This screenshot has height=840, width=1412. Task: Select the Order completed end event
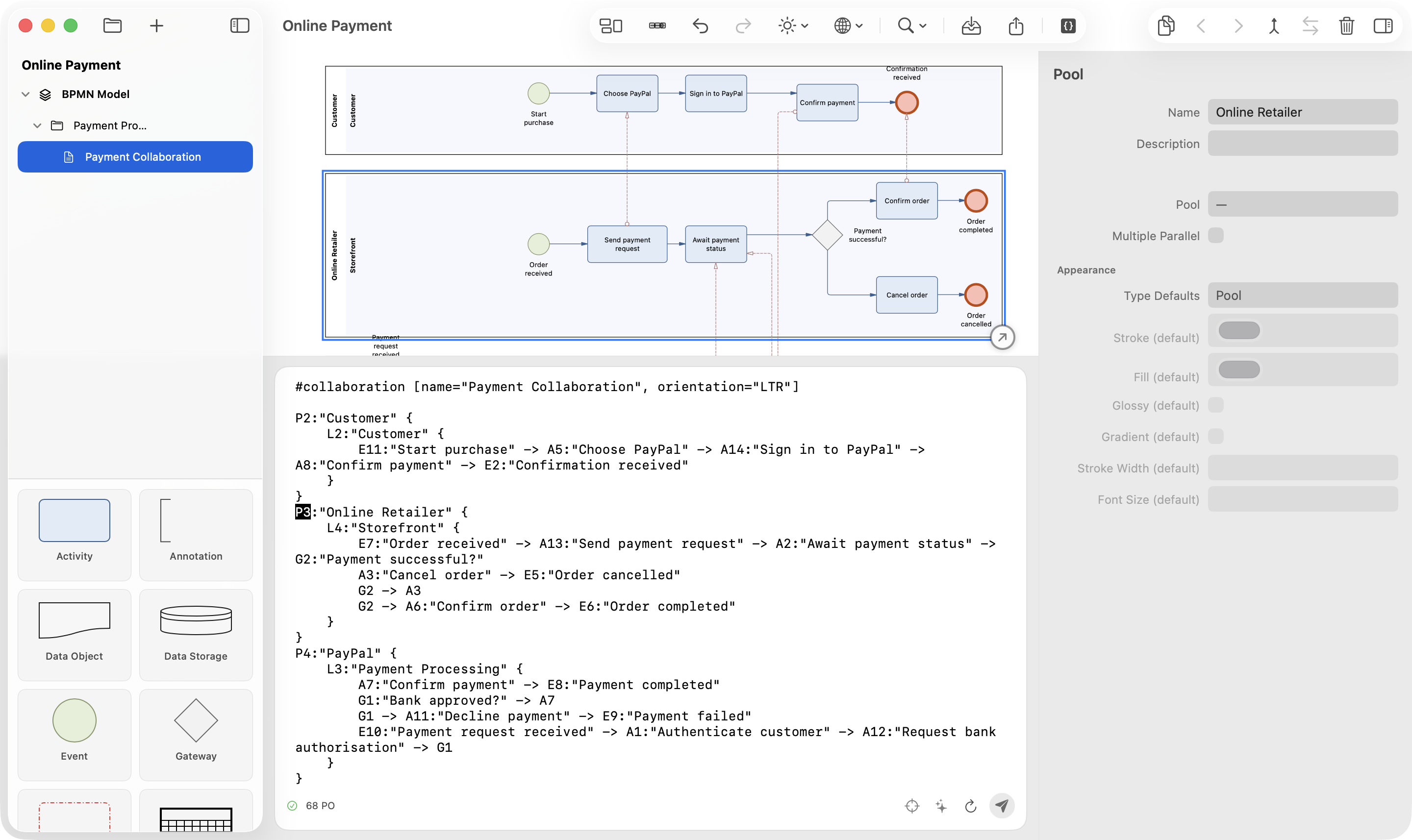tap(976, 200)
